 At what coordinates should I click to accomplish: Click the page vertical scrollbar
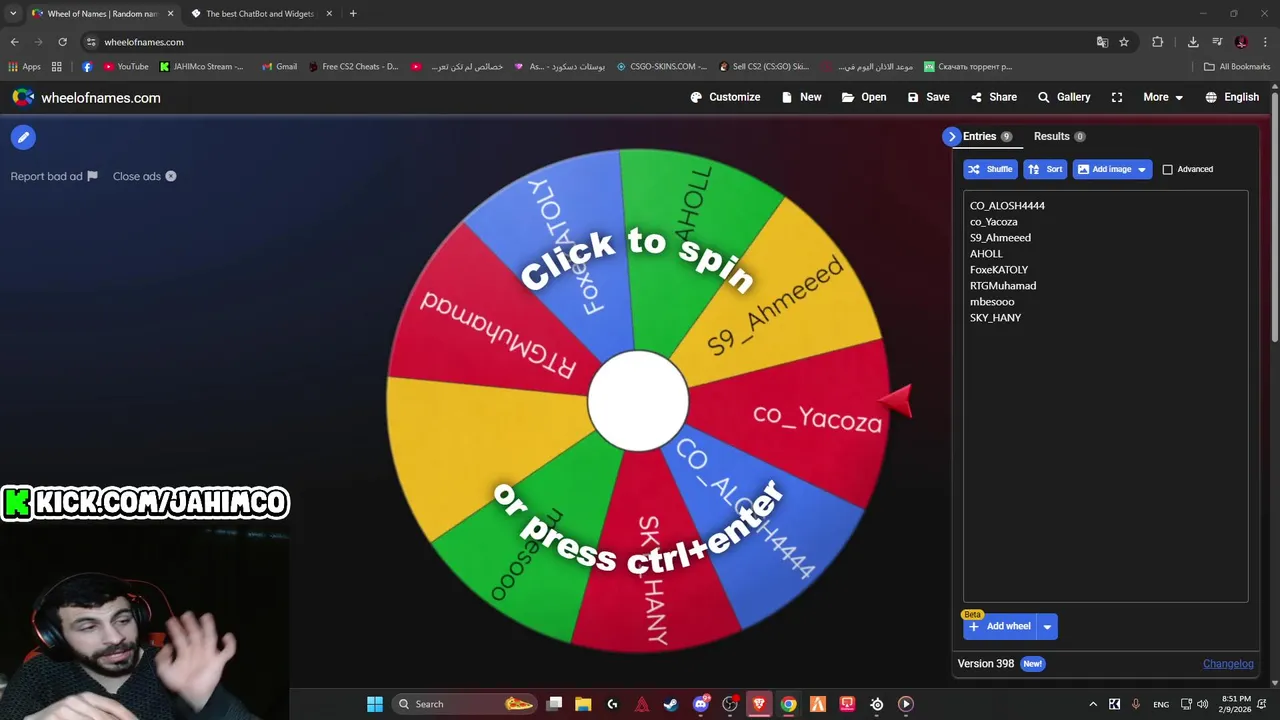[1275, 215]
